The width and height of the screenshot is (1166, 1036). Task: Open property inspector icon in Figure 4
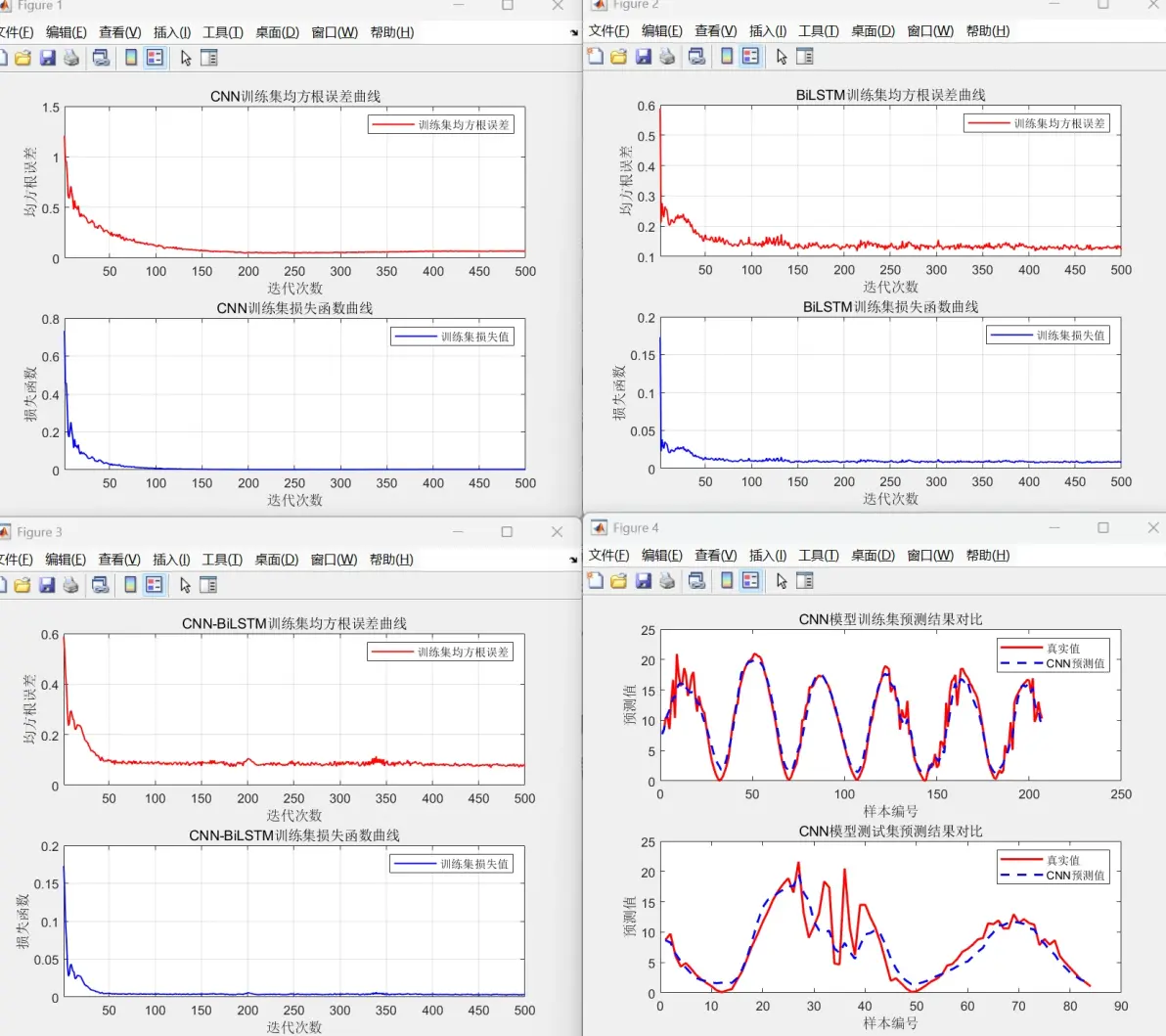805,581
